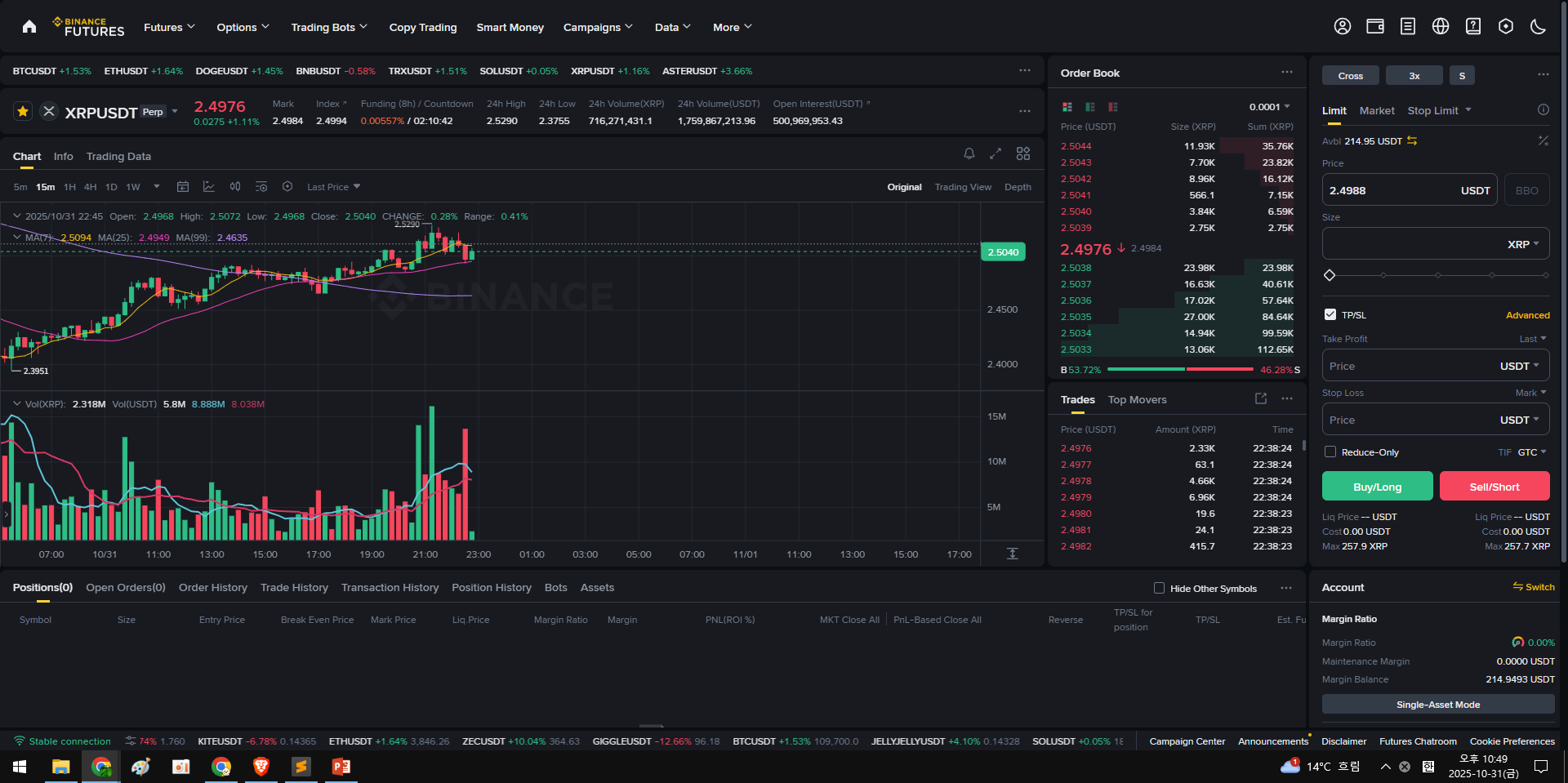The height and width of the screenshot is (783, 1568).
Task: Open the order panel more options dots
Action: point(1543,74)
